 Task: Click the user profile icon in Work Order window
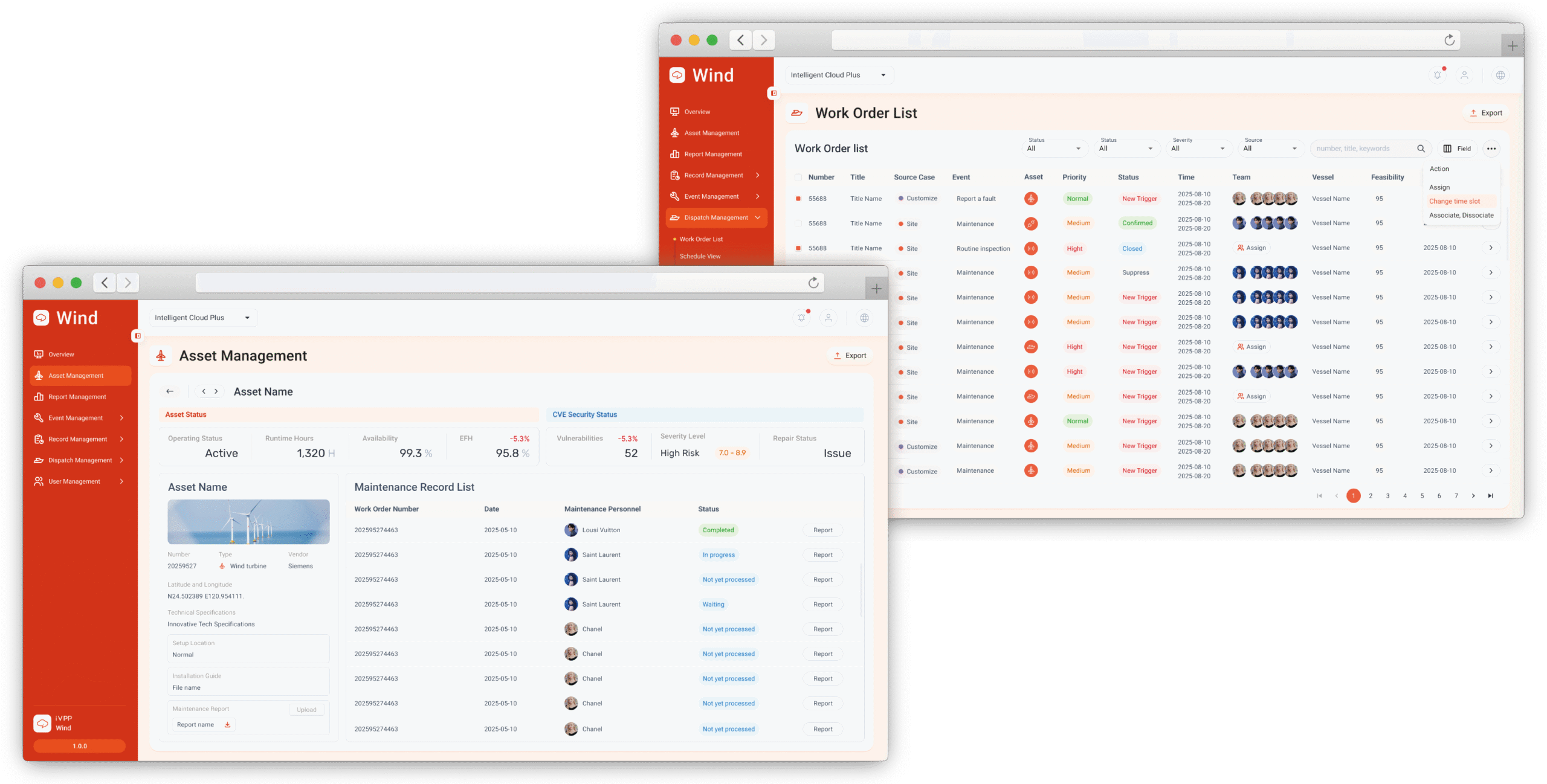(x=1464, y=76)
